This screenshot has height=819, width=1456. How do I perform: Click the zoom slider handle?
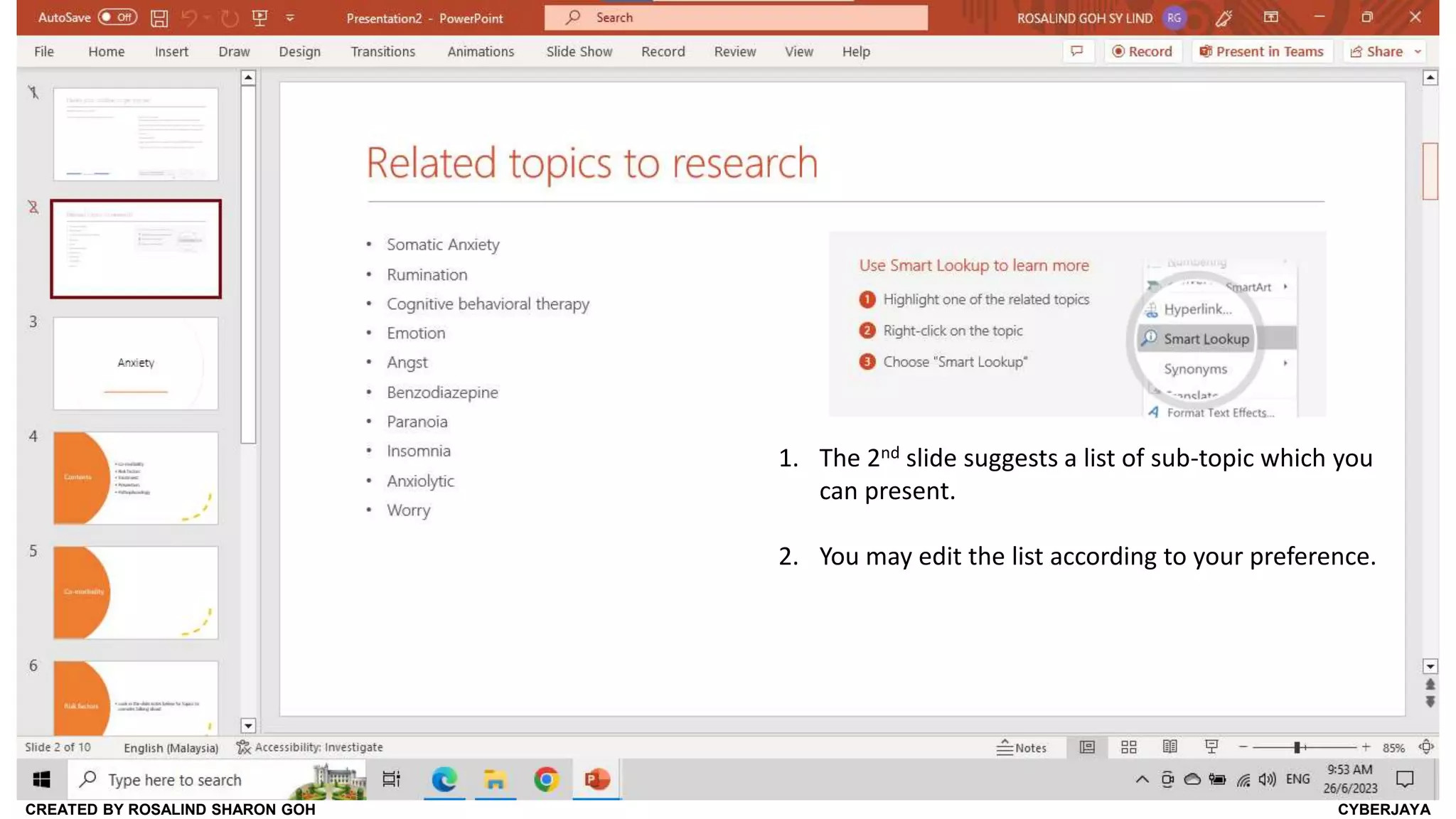(x=1297, y=747)
